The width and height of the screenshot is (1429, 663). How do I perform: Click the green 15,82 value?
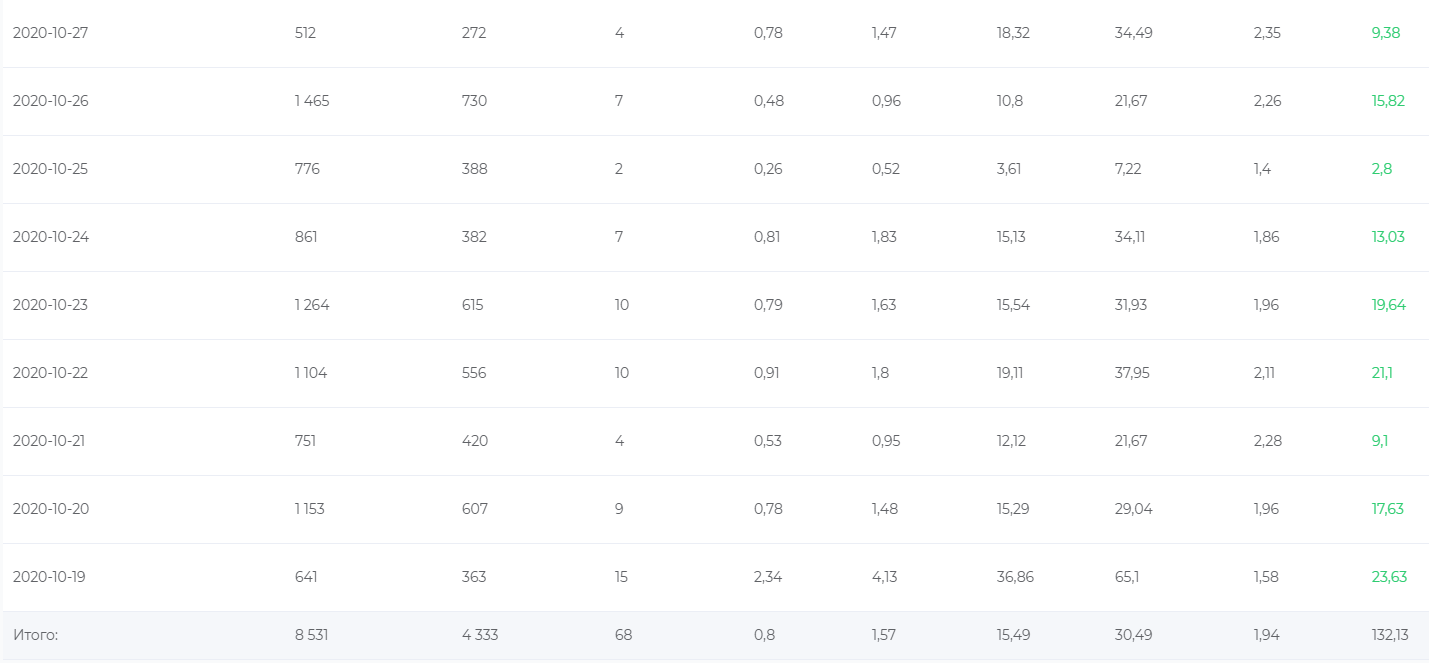pos(1388,101)
